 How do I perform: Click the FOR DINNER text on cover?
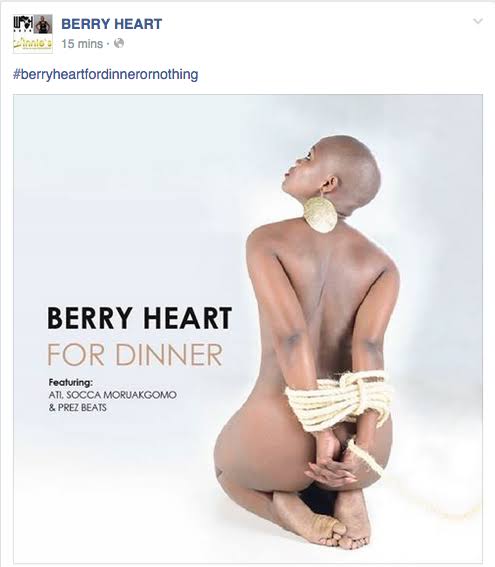click(x=135, y=355)
